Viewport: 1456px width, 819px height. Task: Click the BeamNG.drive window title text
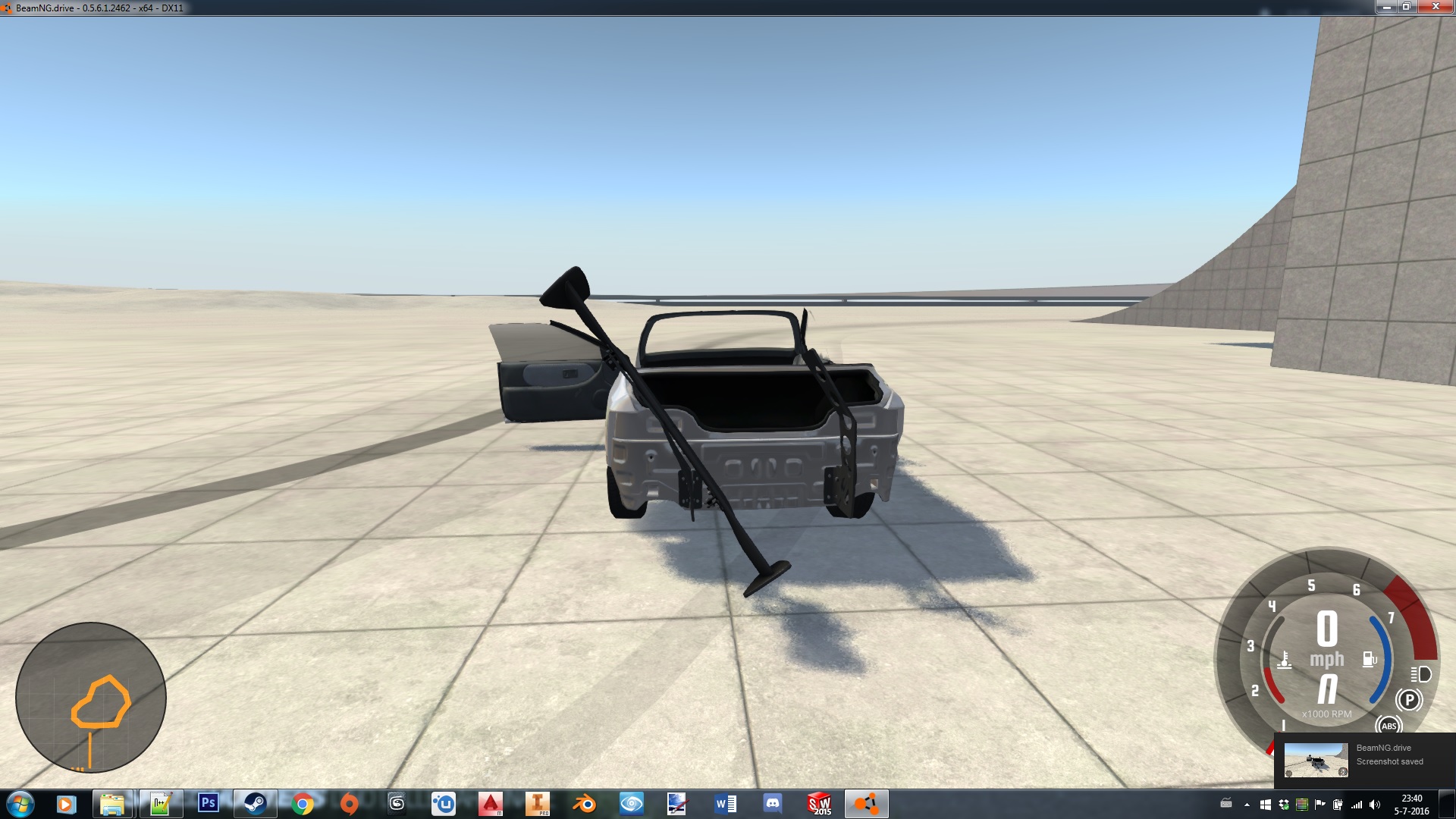point(99,8)
